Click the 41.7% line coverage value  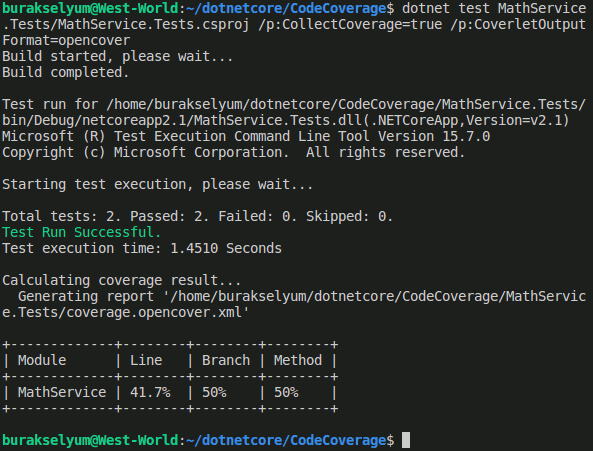pos(150,392)
